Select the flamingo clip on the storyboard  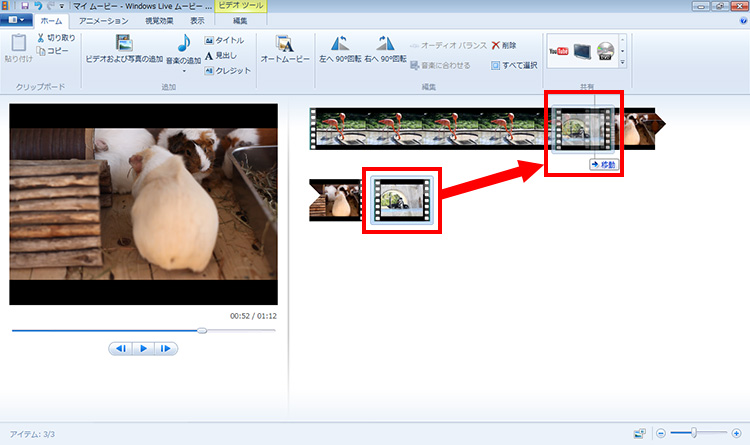pyautogui.click(x=429, y=128)
